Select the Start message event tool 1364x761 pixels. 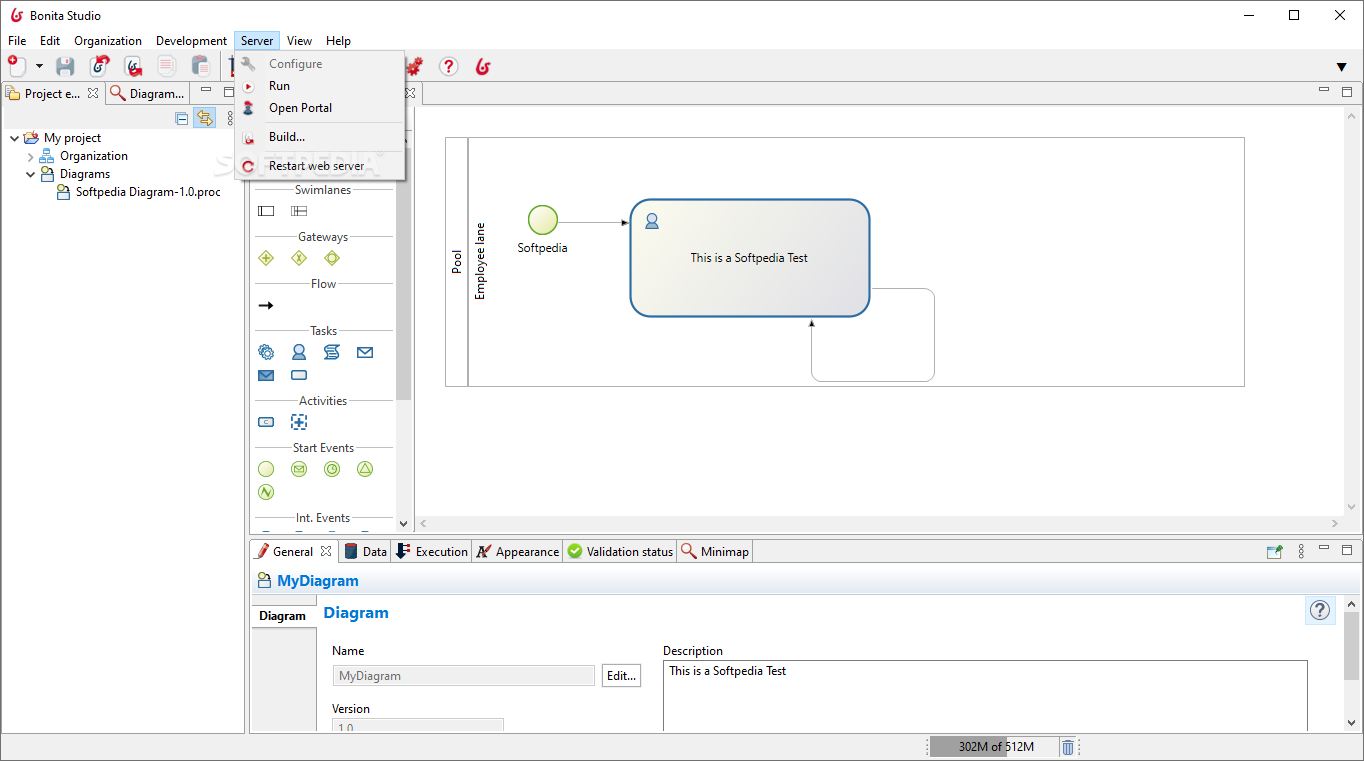point(299,469)
